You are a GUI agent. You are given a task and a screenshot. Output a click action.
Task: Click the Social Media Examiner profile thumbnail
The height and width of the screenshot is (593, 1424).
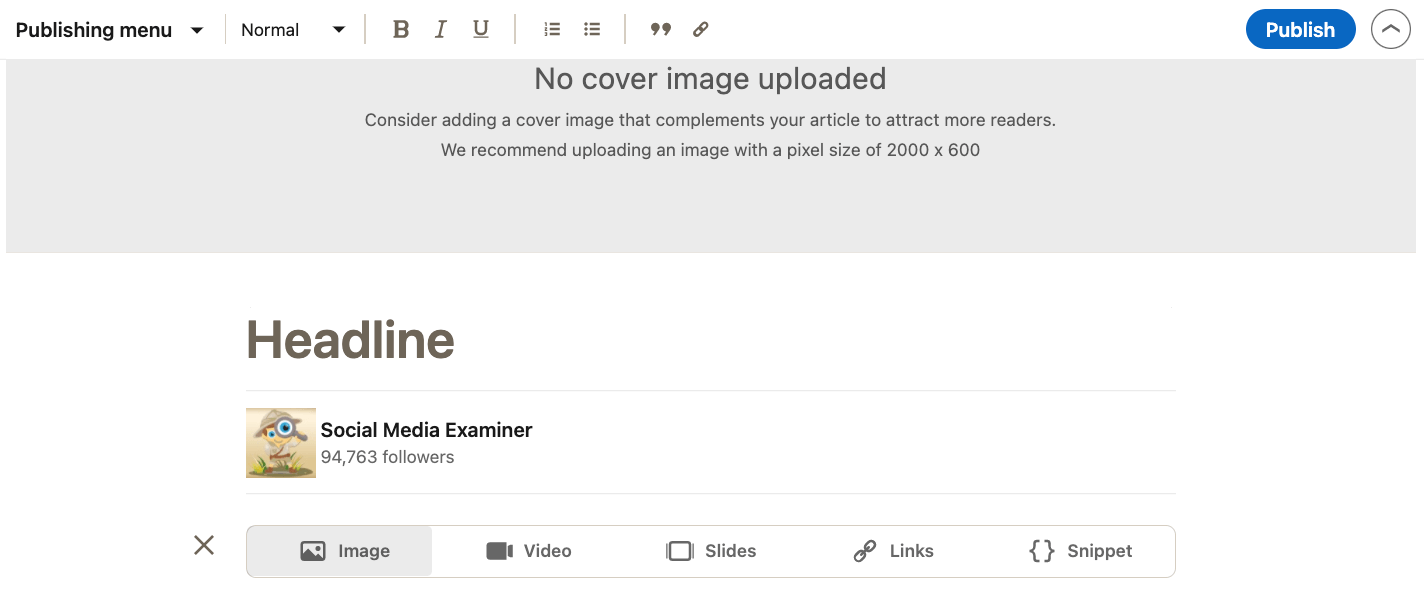281,442
